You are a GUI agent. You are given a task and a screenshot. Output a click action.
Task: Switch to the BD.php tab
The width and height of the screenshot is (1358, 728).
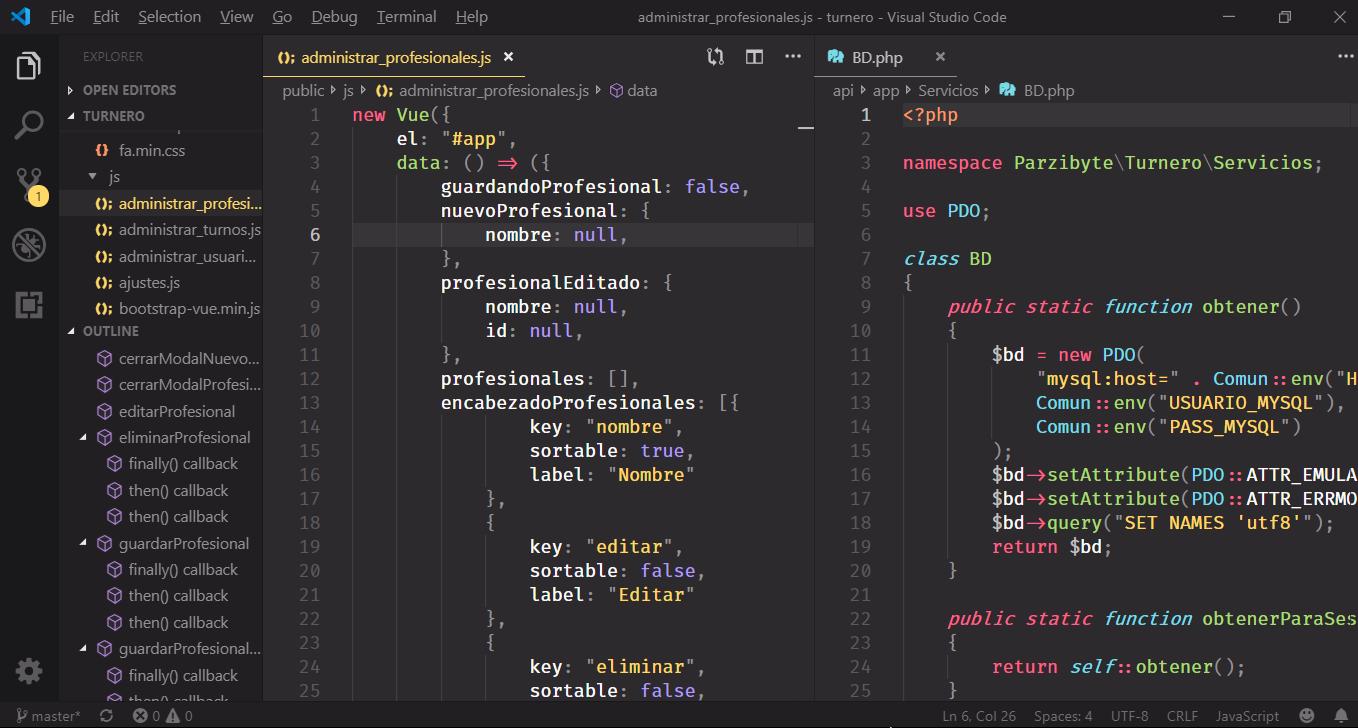coord(876,58)
